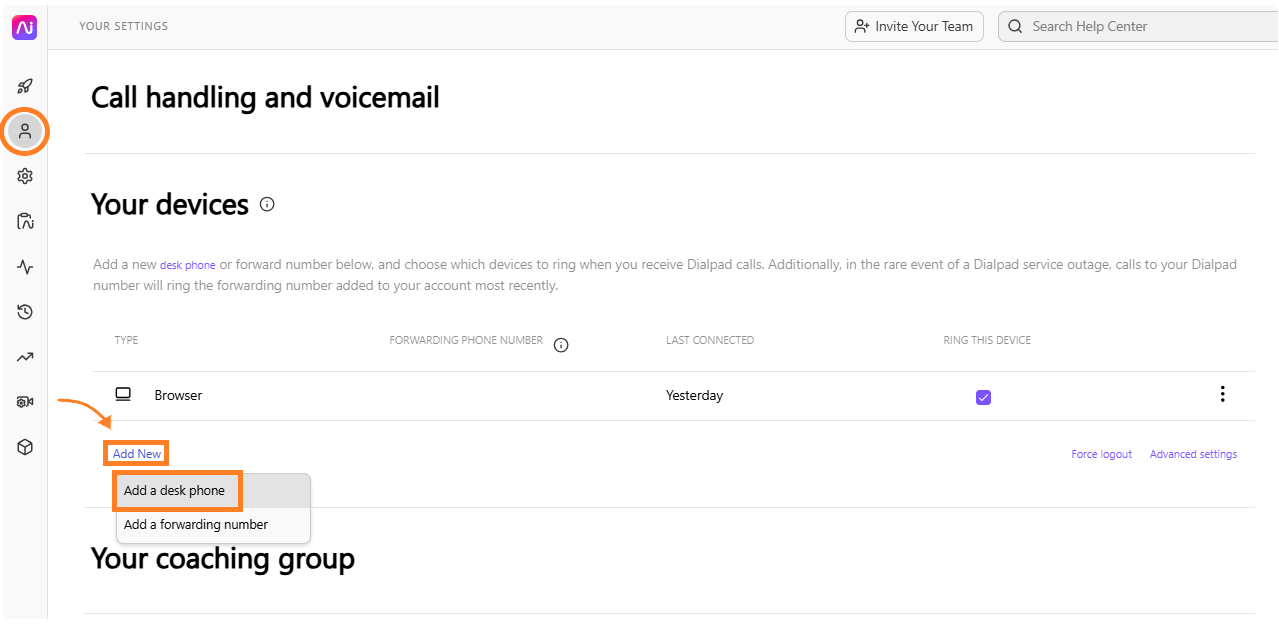Click the Dialpad Ai logo icon

click(x=24, y=27)
